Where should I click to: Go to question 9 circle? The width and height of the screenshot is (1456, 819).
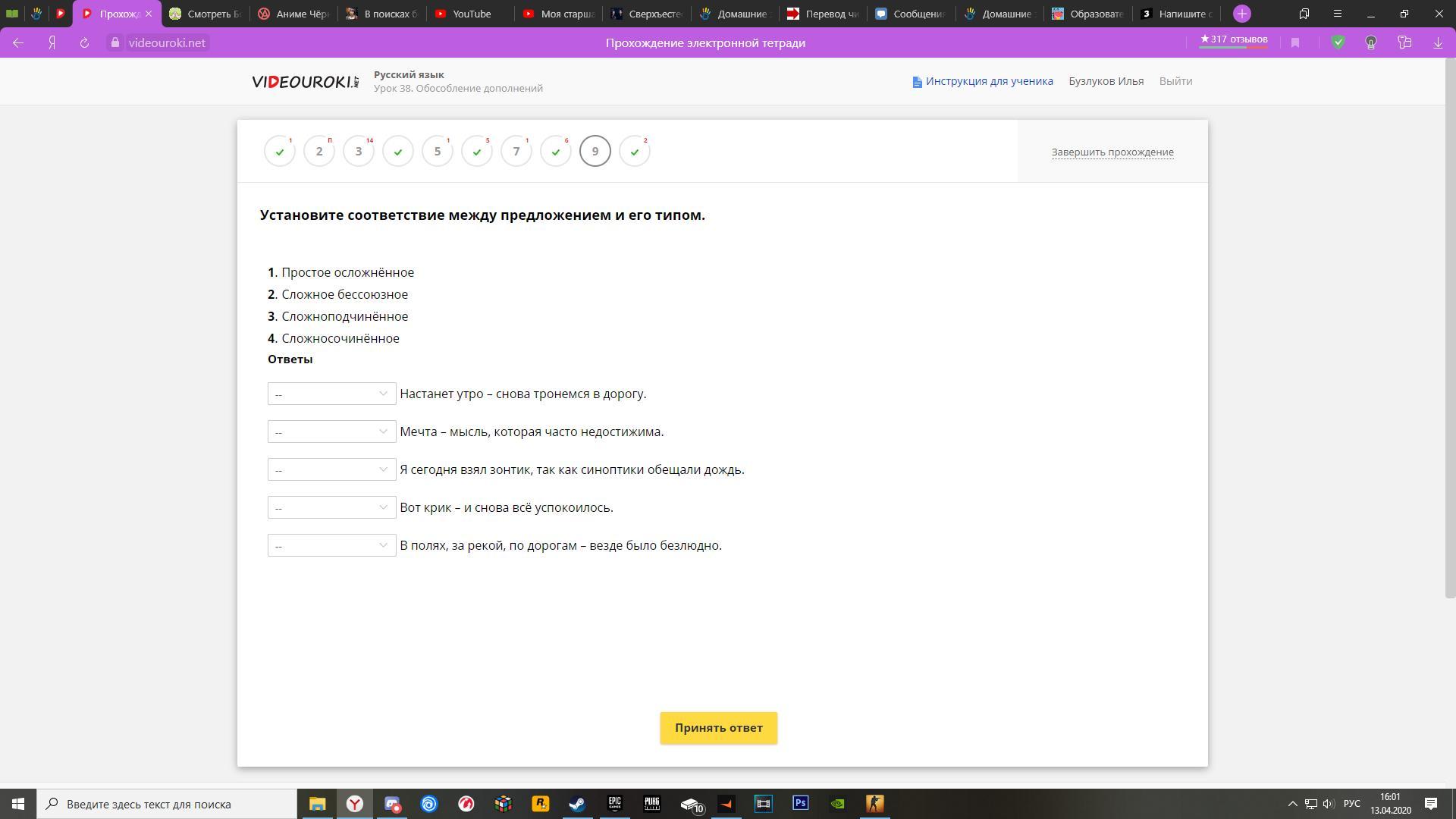[595, 152]
